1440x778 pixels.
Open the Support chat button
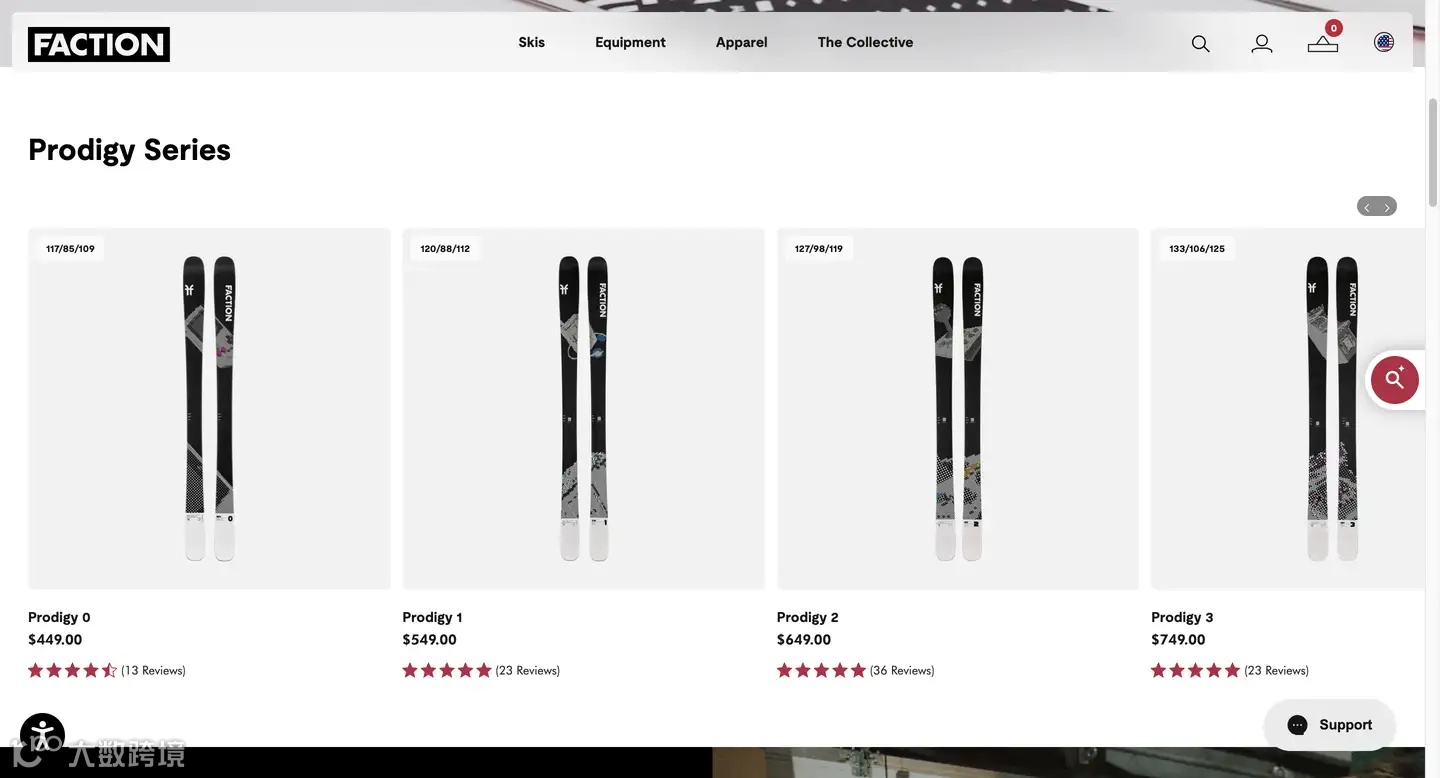(1329, 725)
